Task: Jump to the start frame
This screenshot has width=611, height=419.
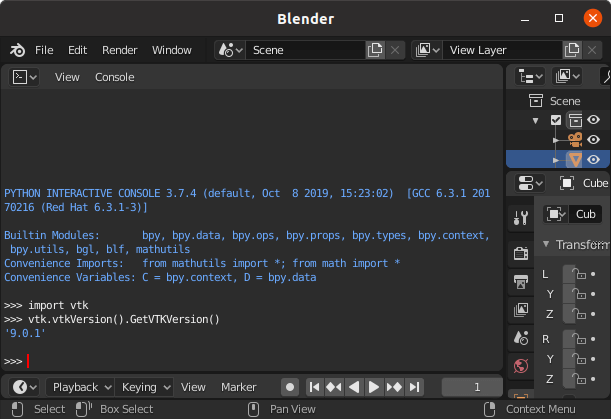Action: point(314,387)
